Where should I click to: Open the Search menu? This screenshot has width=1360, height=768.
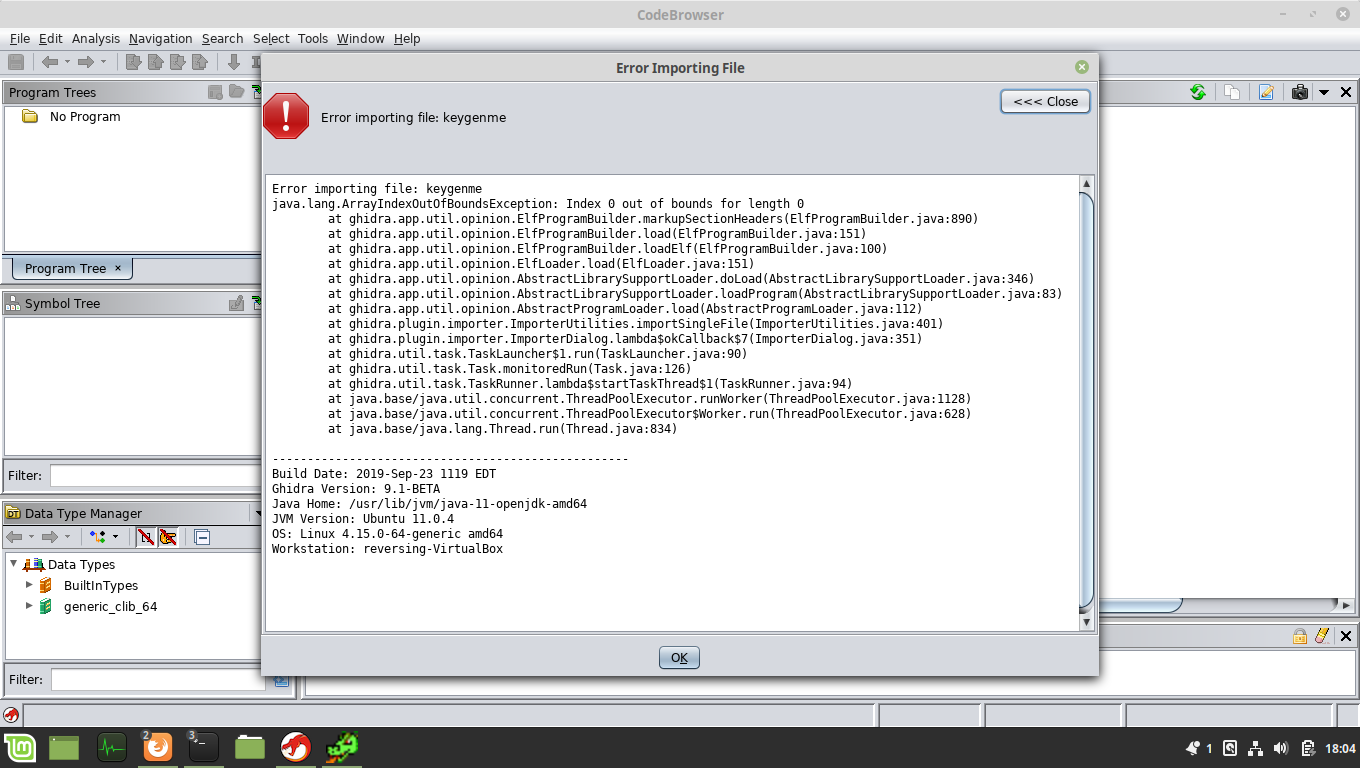coord(222,38)
